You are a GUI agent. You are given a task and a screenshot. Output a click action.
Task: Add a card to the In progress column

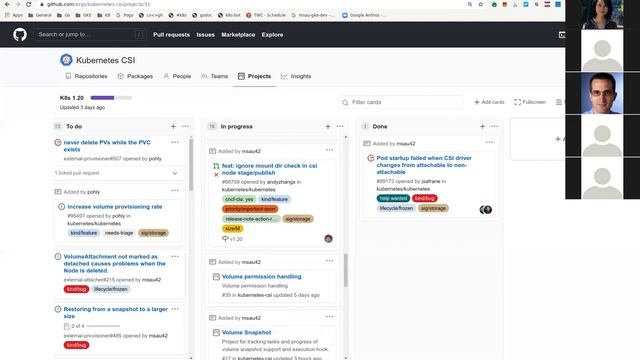tap(328, 127)
